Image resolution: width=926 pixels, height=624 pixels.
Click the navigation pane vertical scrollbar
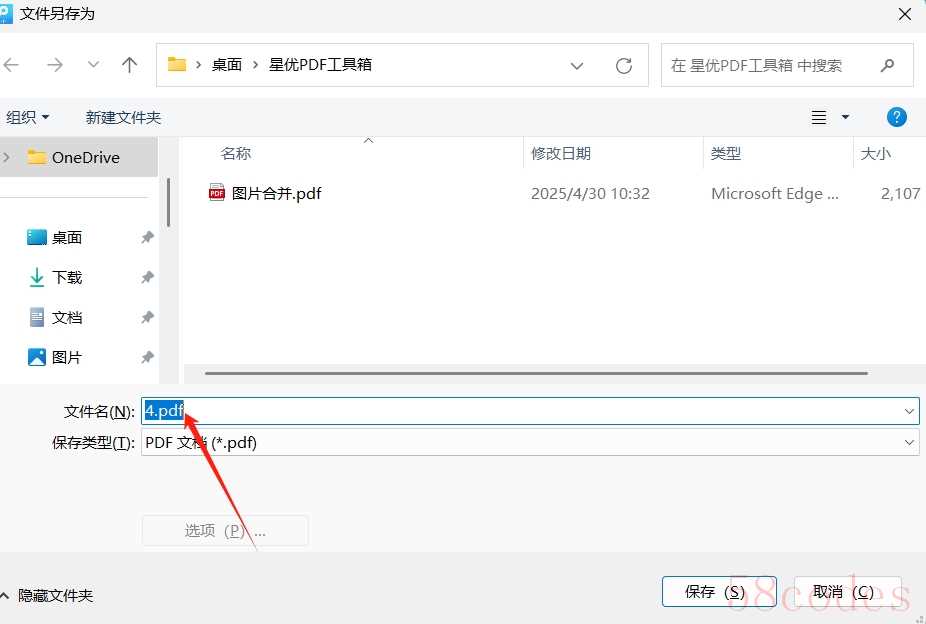[168, 203]
